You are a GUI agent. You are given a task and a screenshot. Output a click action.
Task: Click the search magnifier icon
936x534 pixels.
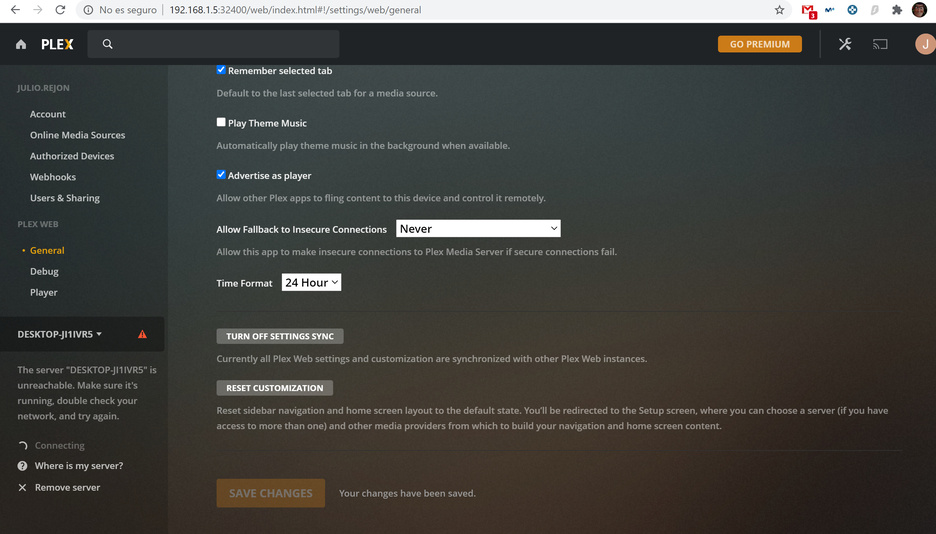click(x=107, y=44)
